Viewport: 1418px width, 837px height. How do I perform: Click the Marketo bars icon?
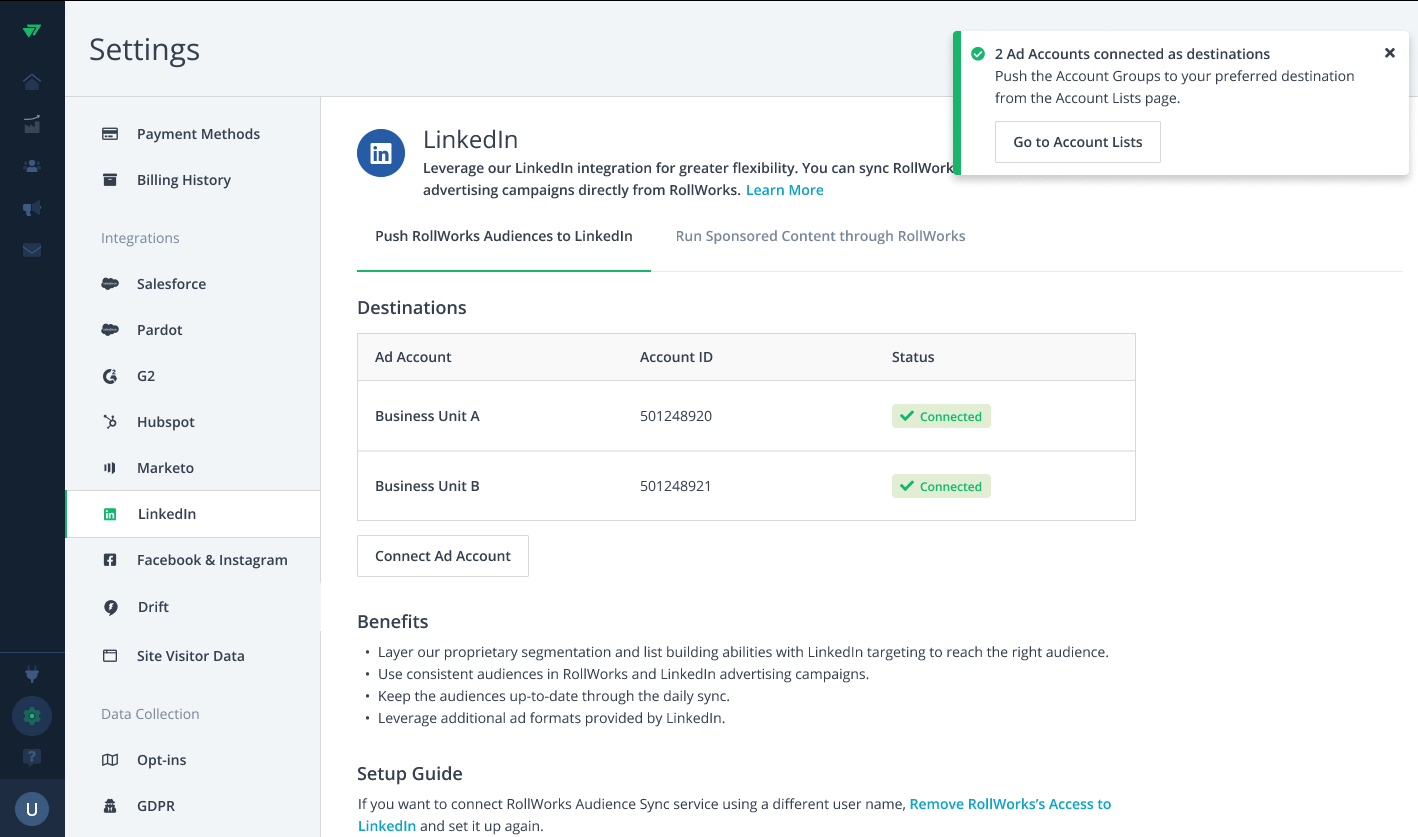(110, 468)
